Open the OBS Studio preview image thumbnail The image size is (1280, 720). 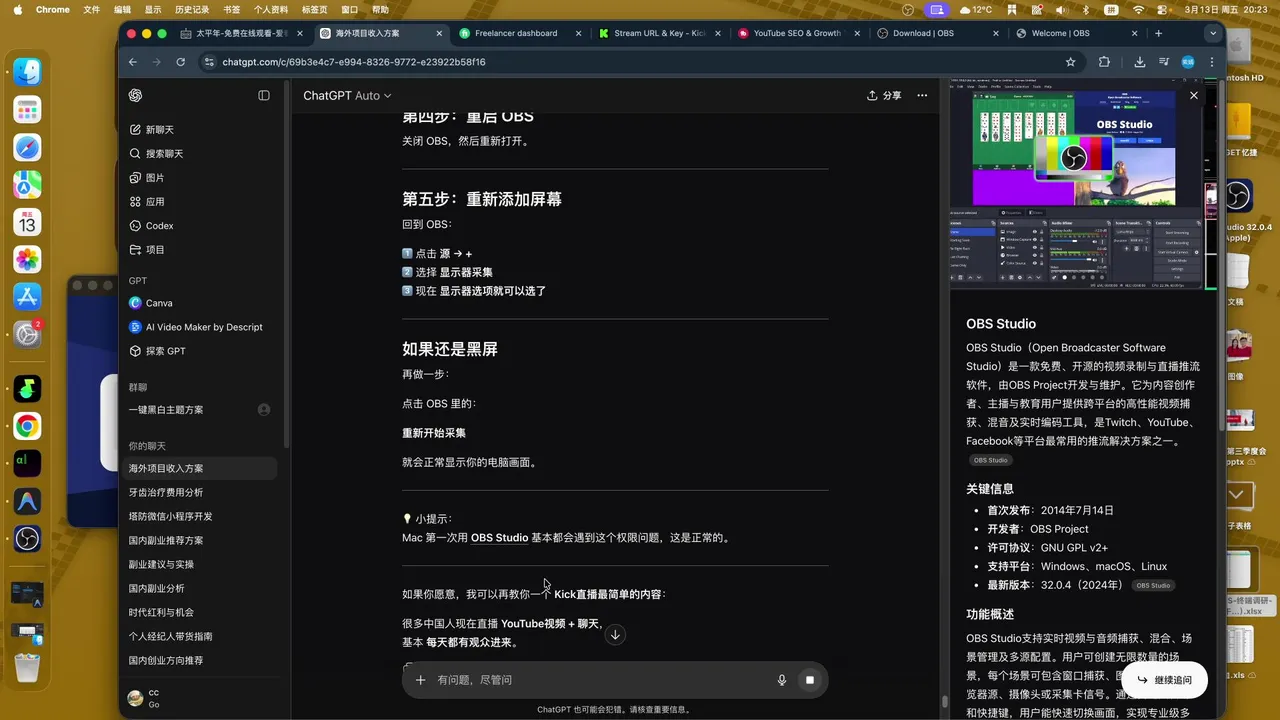[x=1077, y=184]
